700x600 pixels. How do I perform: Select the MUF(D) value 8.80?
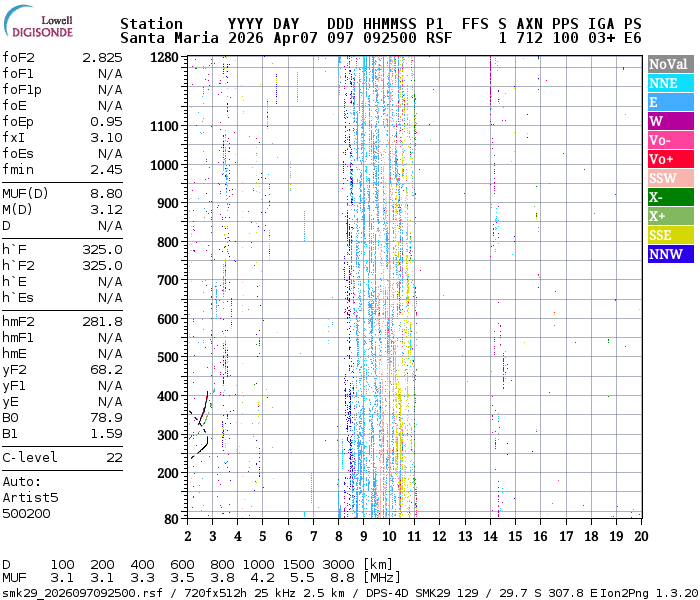(106, 194)
